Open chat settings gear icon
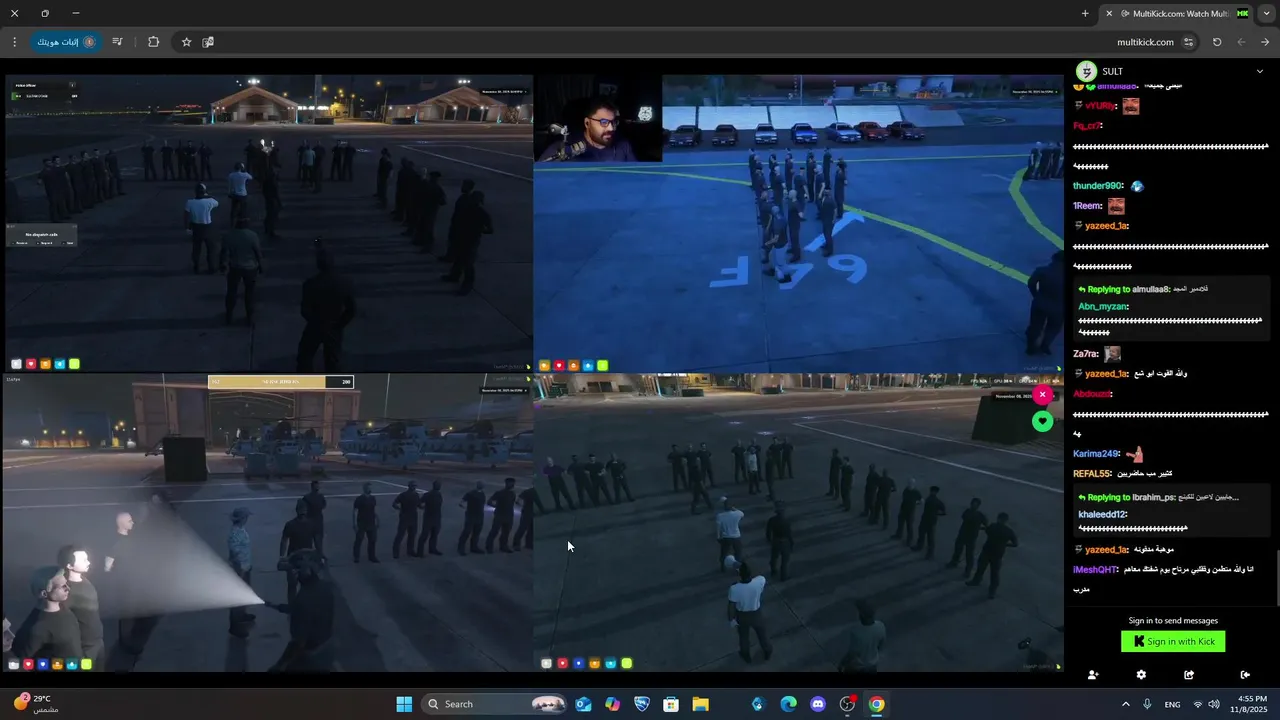Viewport: 1280px width, 720px height. coord(1141,675)
